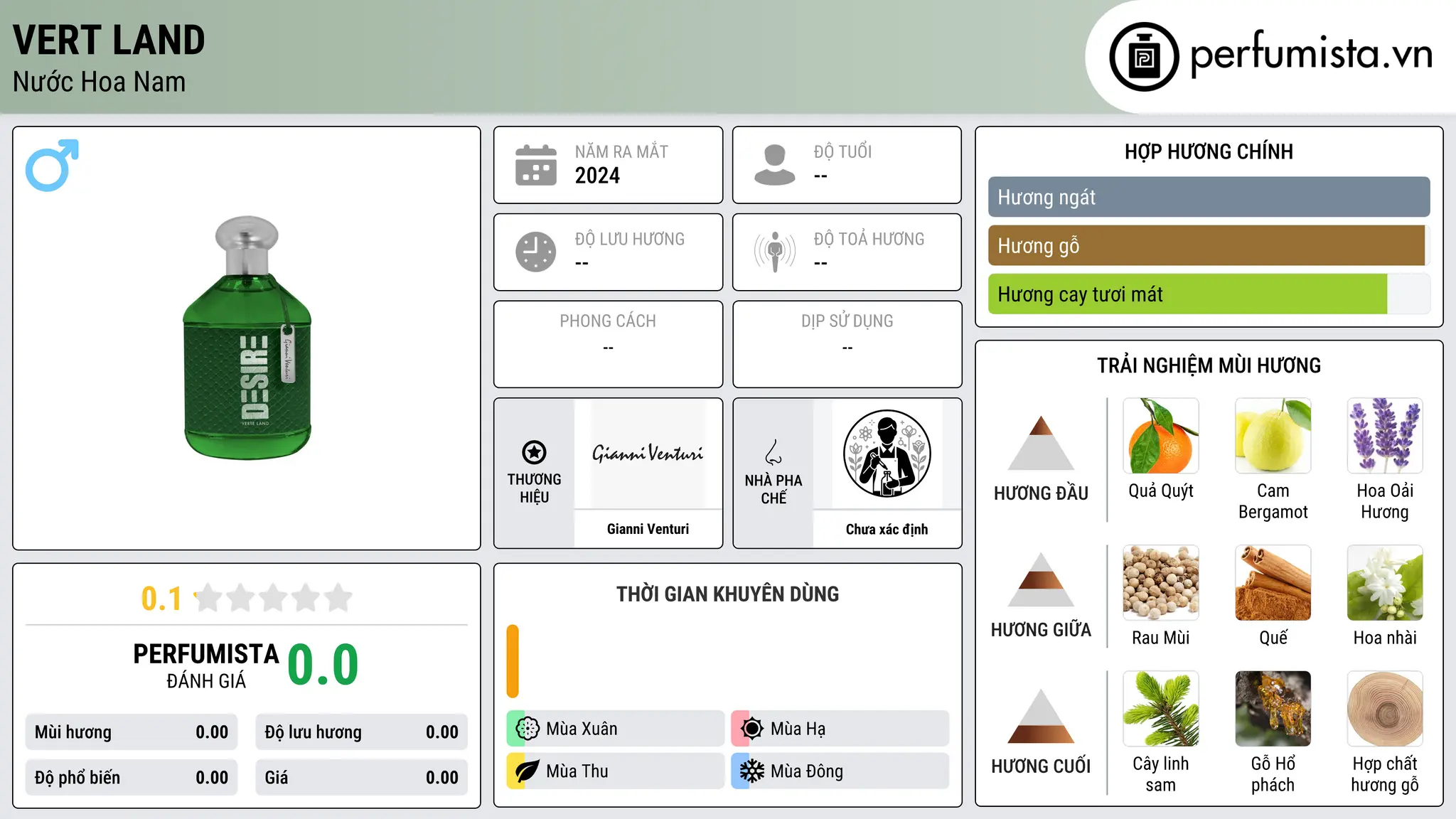Click the star badge icon above Thương hiệu
The image size is (1456, 819).
click(x=534, y=452)
